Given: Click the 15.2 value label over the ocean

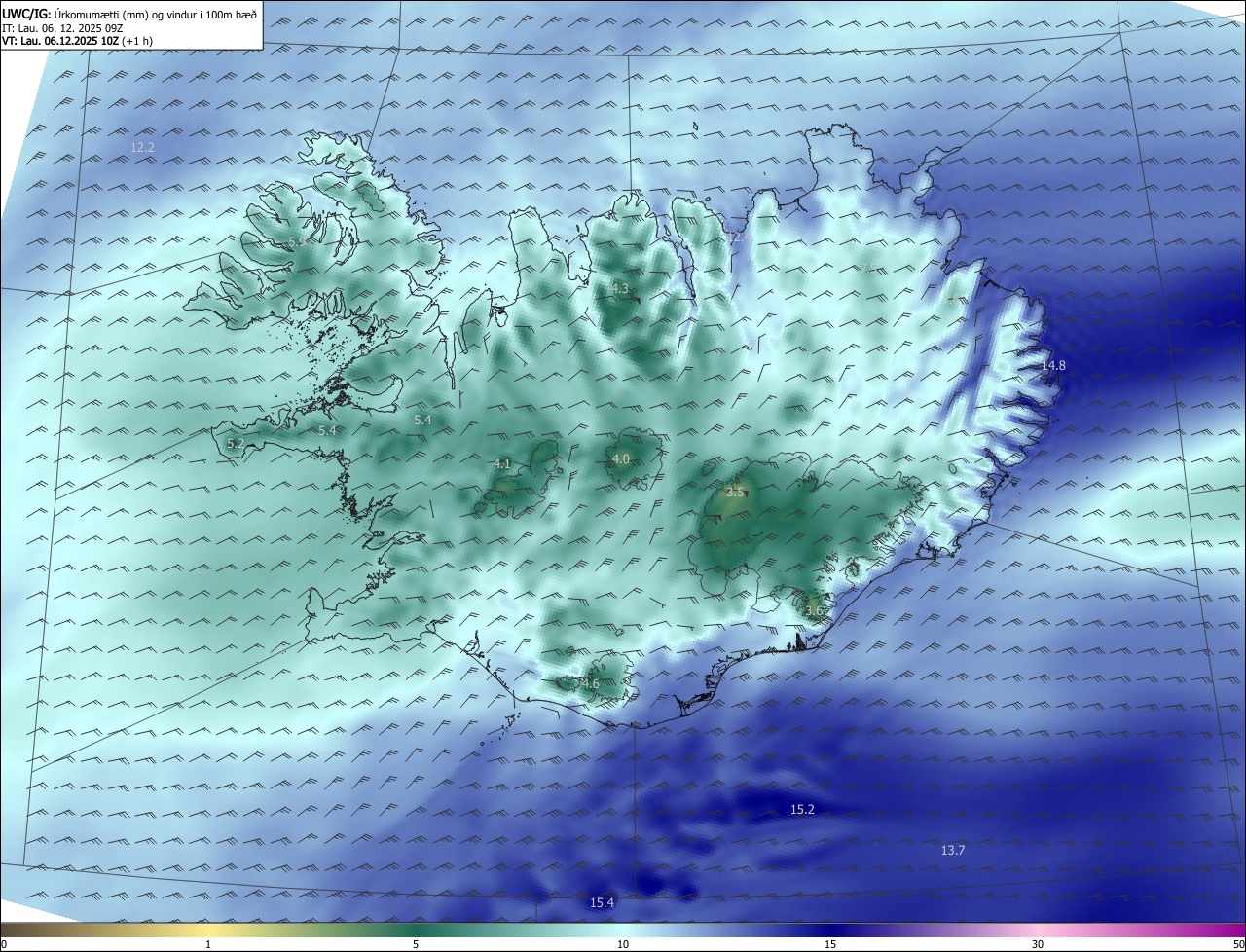Looking at the screenshot, I should pyautogui.click(x=802, y=810).
